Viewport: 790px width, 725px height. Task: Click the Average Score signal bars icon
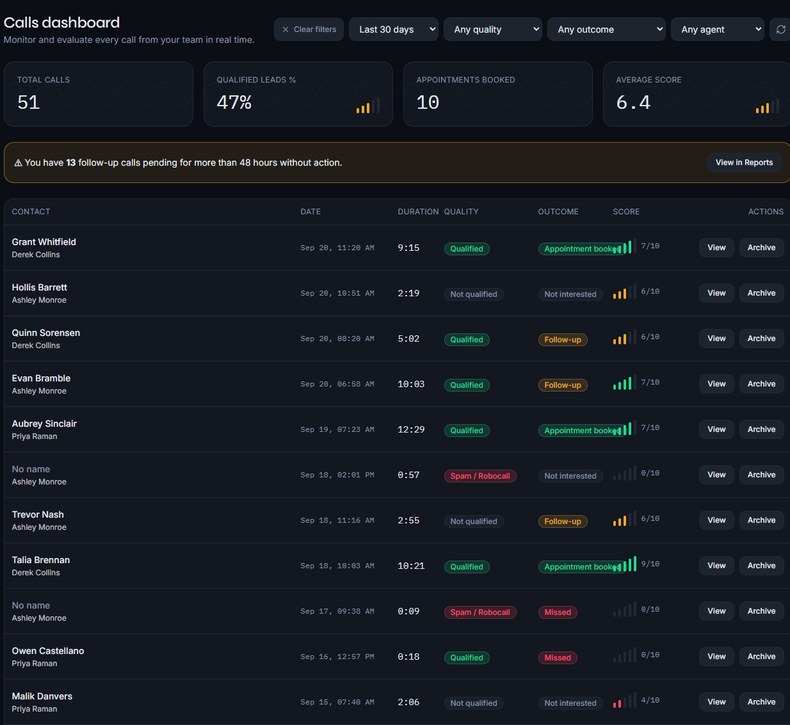tap(767, 106)
